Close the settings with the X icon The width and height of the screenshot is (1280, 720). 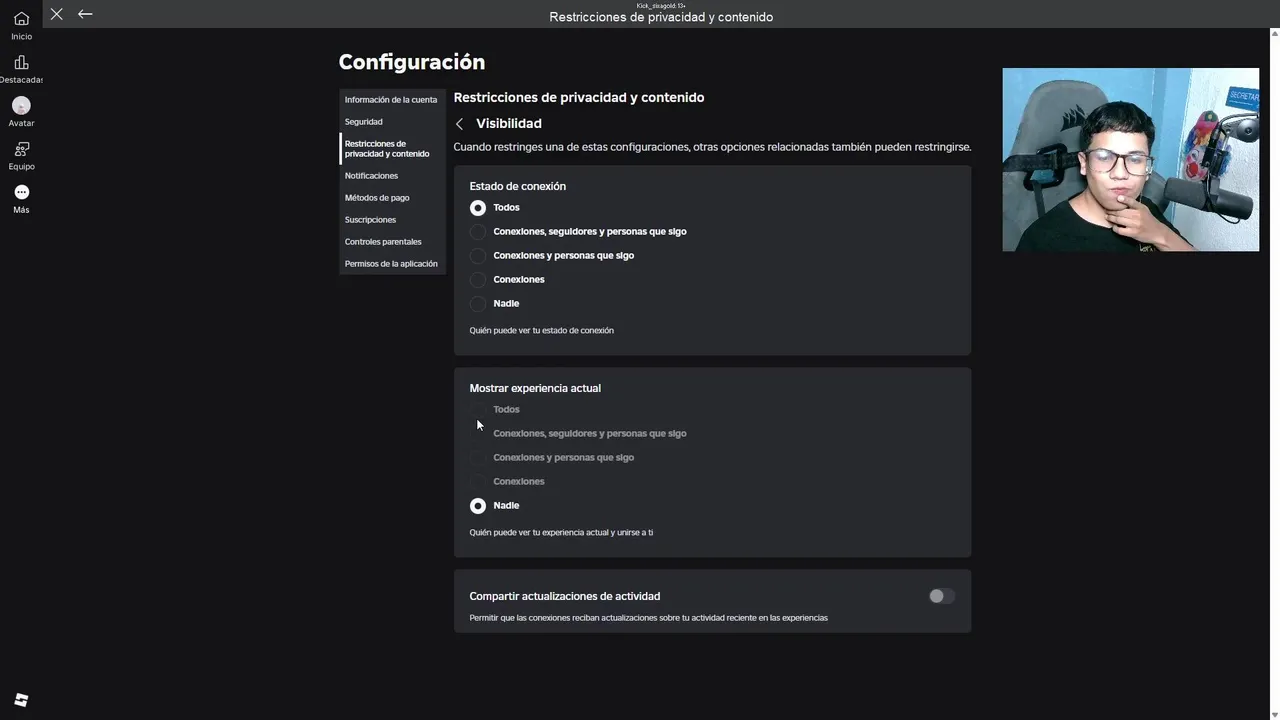click(x=57, y=14)
